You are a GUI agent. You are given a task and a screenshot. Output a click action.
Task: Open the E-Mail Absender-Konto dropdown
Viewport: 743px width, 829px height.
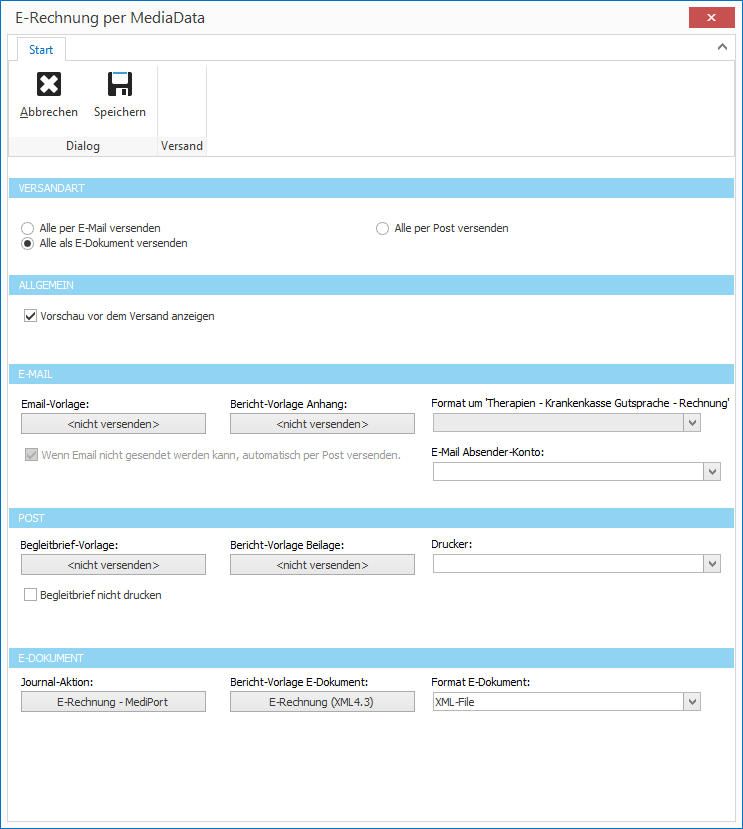pyautogui.click(x=712, y=472)
